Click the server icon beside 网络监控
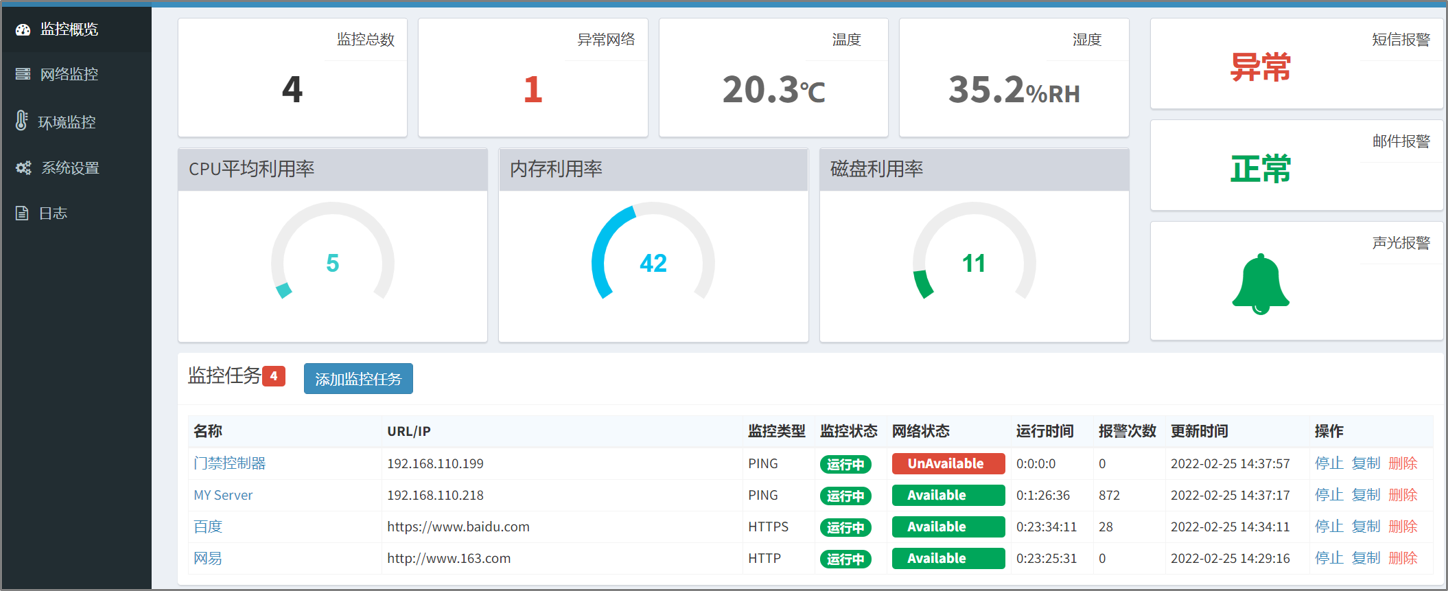The height and width of the screenshot is (591, 1448). (23, 74)
